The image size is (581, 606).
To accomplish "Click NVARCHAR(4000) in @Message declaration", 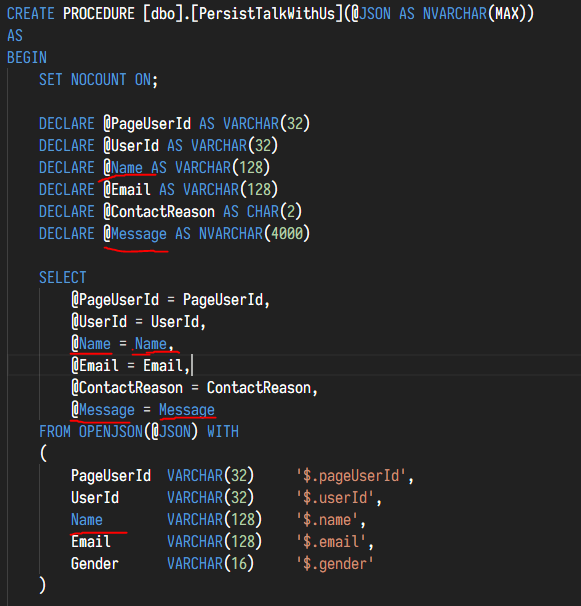I will [254, 233].
